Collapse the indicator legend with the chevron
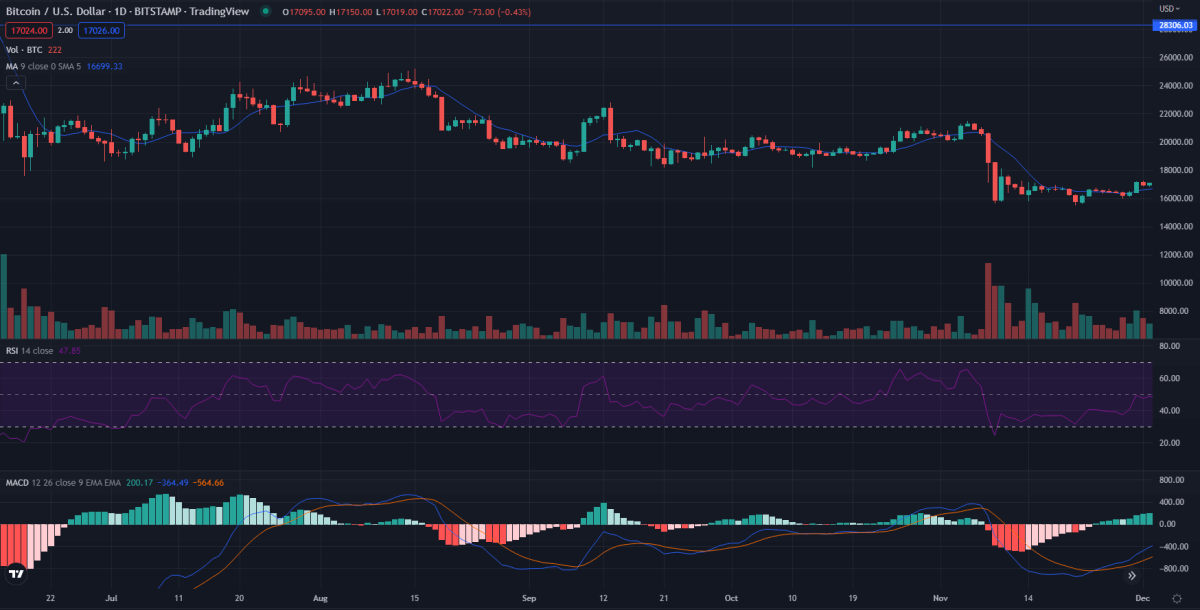1200x610 pixels. click(x=14, y=83)
